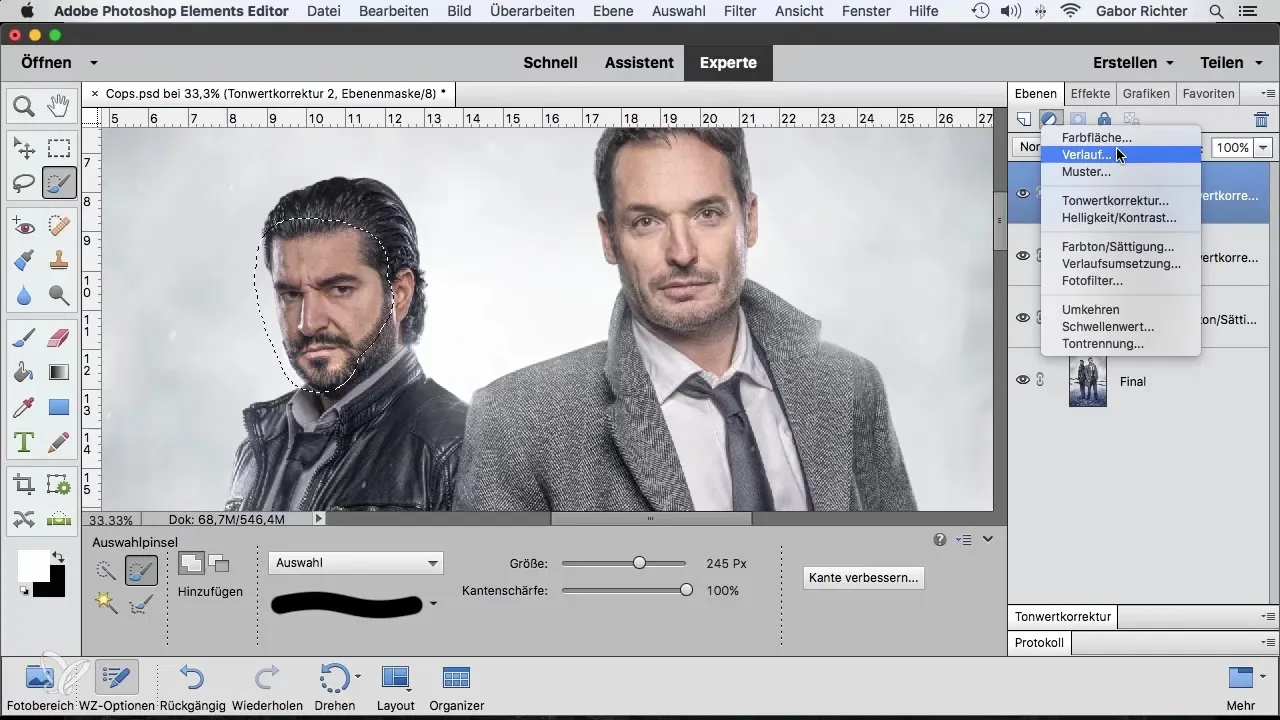Select the Move tool
Screen dimensions: 1280x720
point(24,149)
